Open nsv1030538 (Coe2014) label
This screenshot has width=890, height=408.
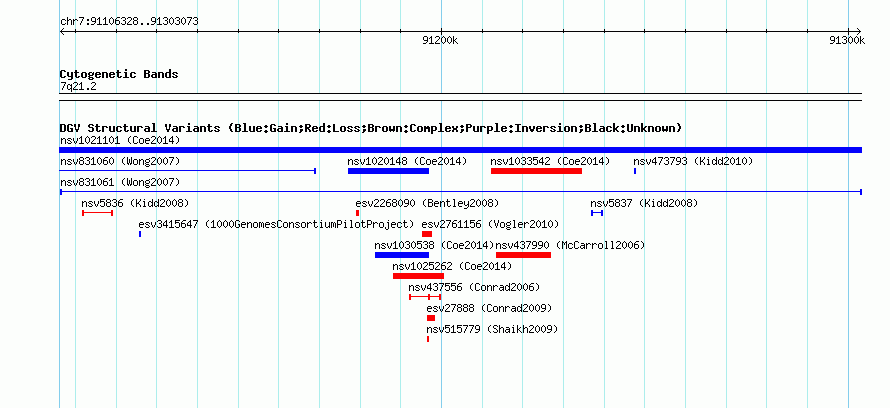(x=434, y=246)
